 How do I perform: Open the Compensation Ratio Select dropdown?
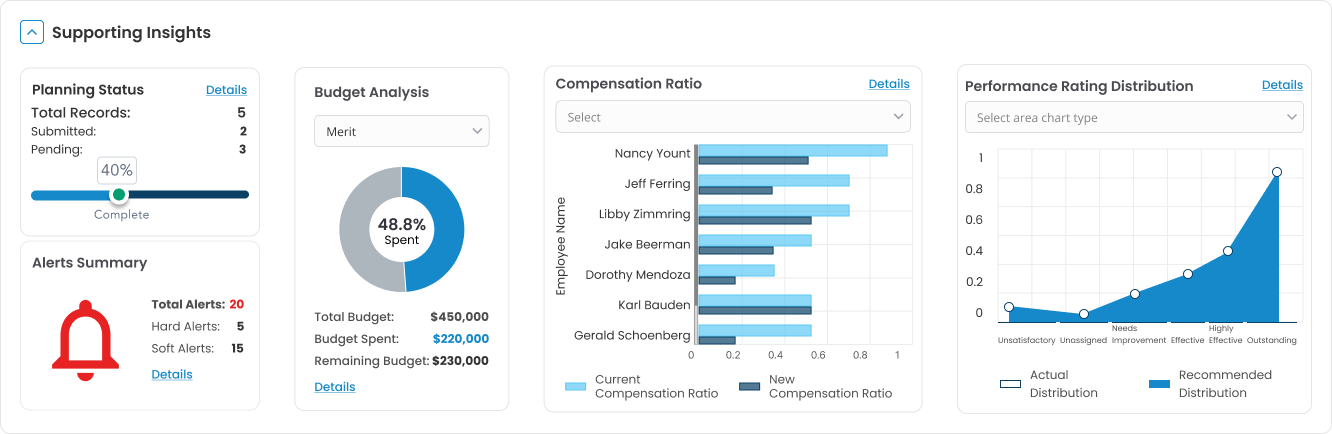pyautogui.click(x=733, y=117)
